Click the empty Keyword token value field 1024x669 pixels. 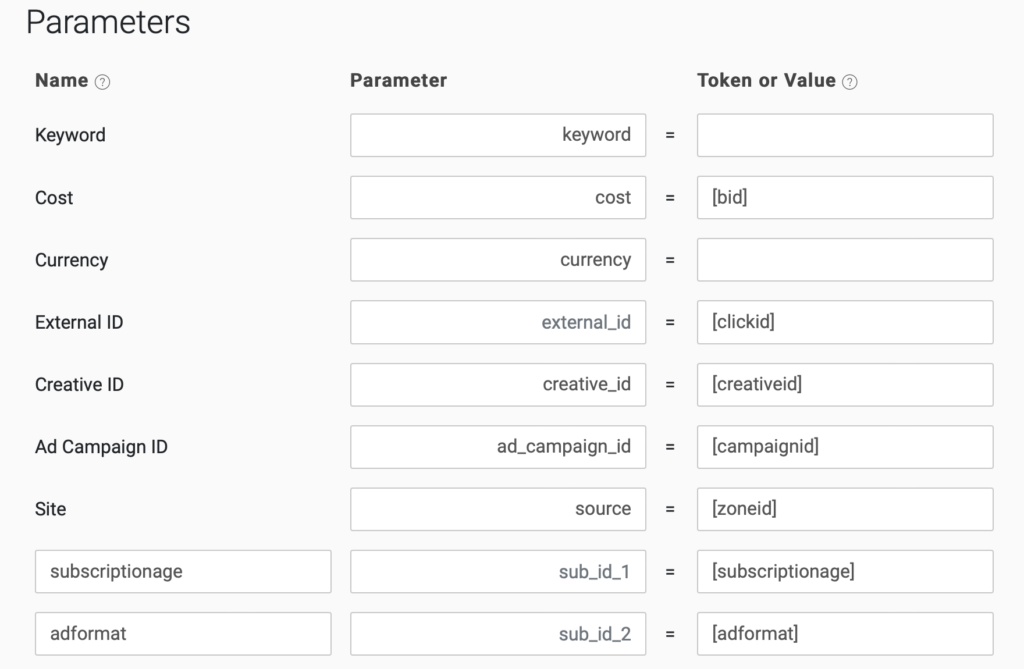844,135
